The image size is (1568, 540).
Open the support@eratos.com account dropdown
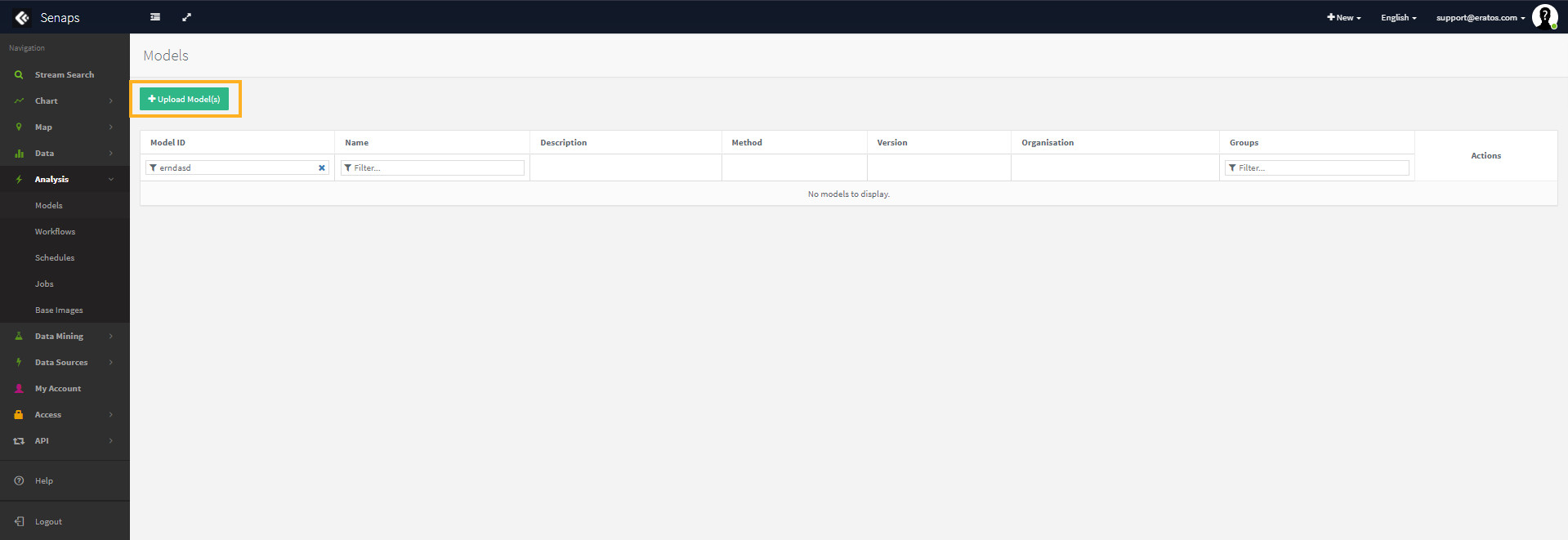[x=1481, y=17]
